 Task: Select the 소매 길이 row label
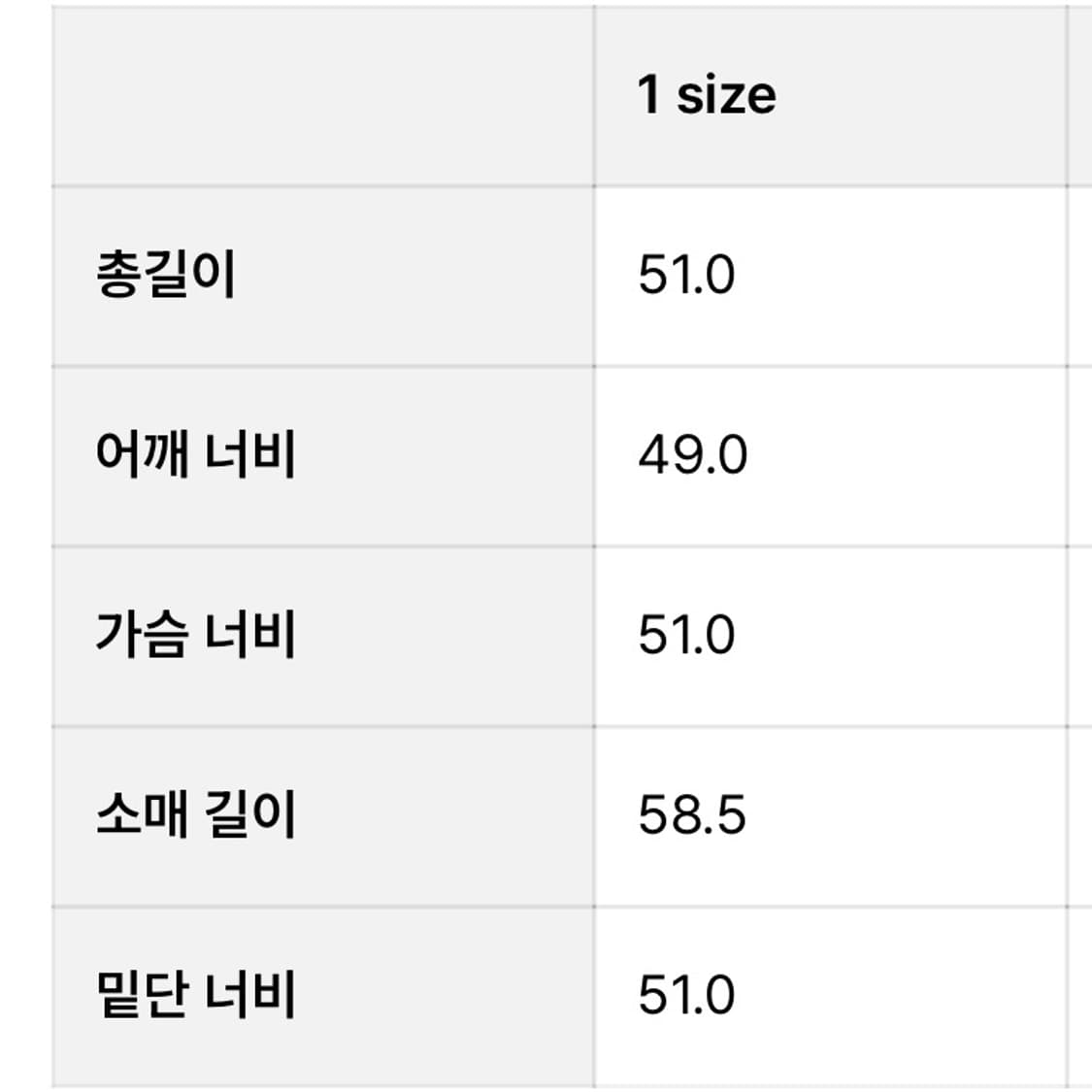tap(195, 814)
